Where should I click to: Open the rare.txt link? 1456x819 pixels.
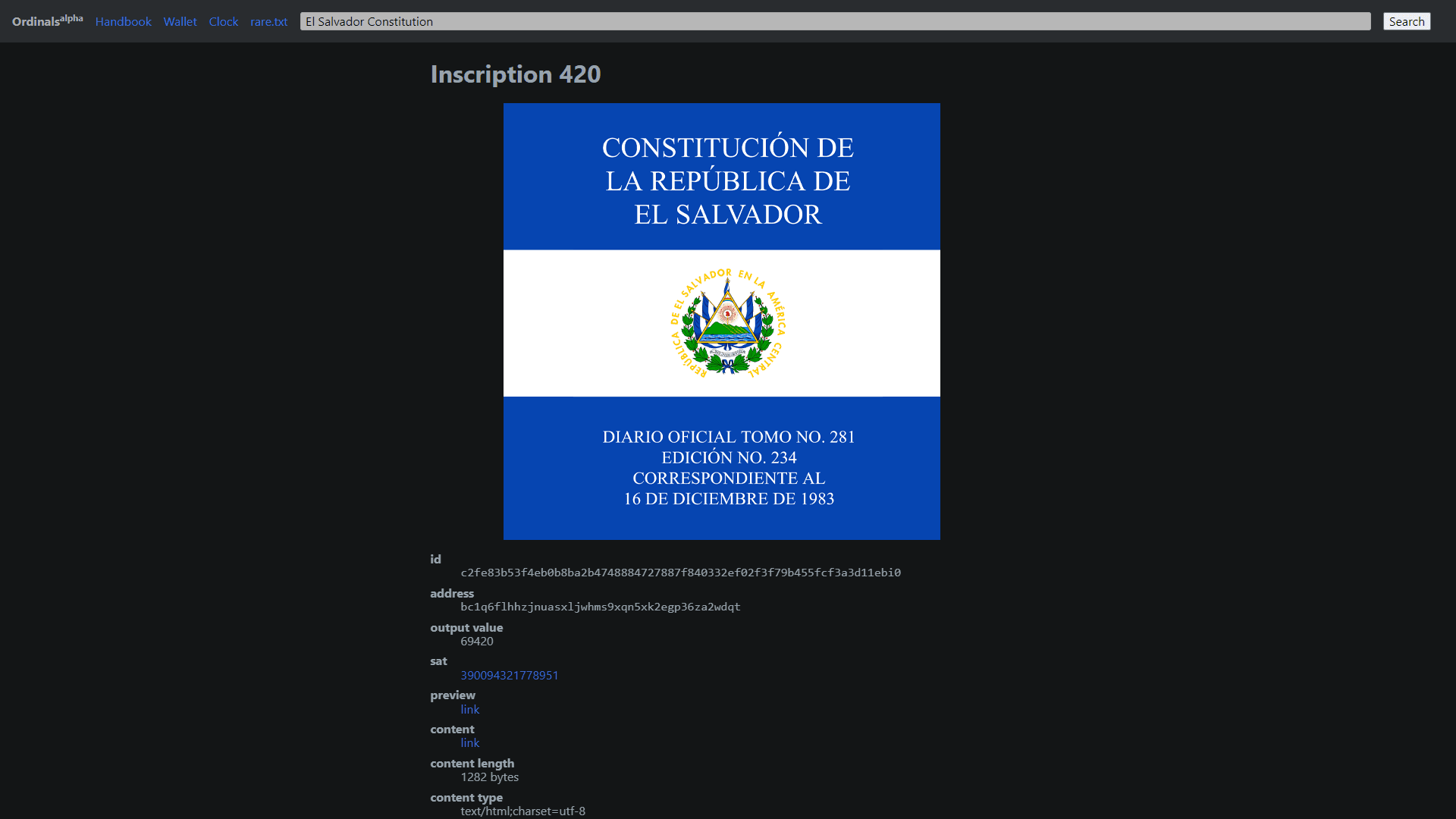point(269,21)
